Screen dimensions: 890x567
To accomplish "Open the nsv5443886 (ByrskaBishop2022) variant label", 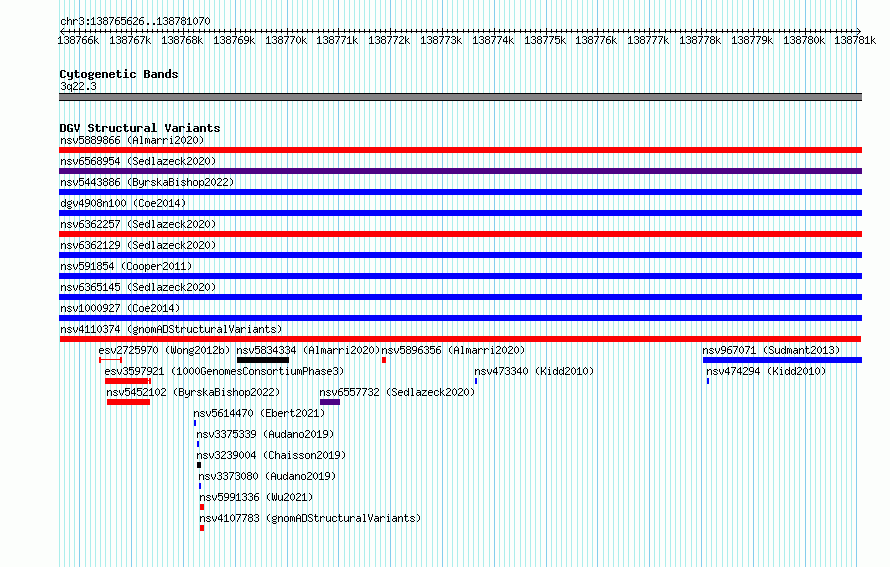I will (147, 182).
